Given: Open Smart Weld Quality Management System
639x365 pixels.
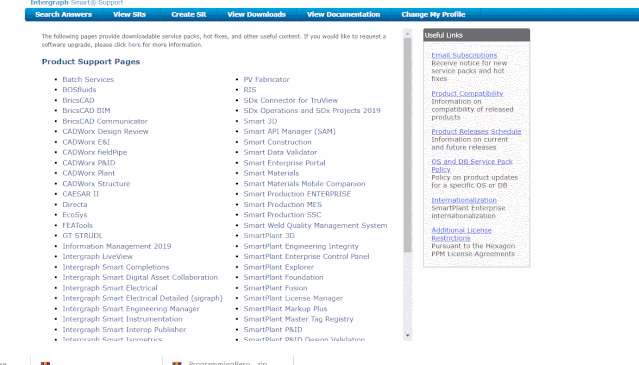Looking at the screenshot, I should pos(315,225).
